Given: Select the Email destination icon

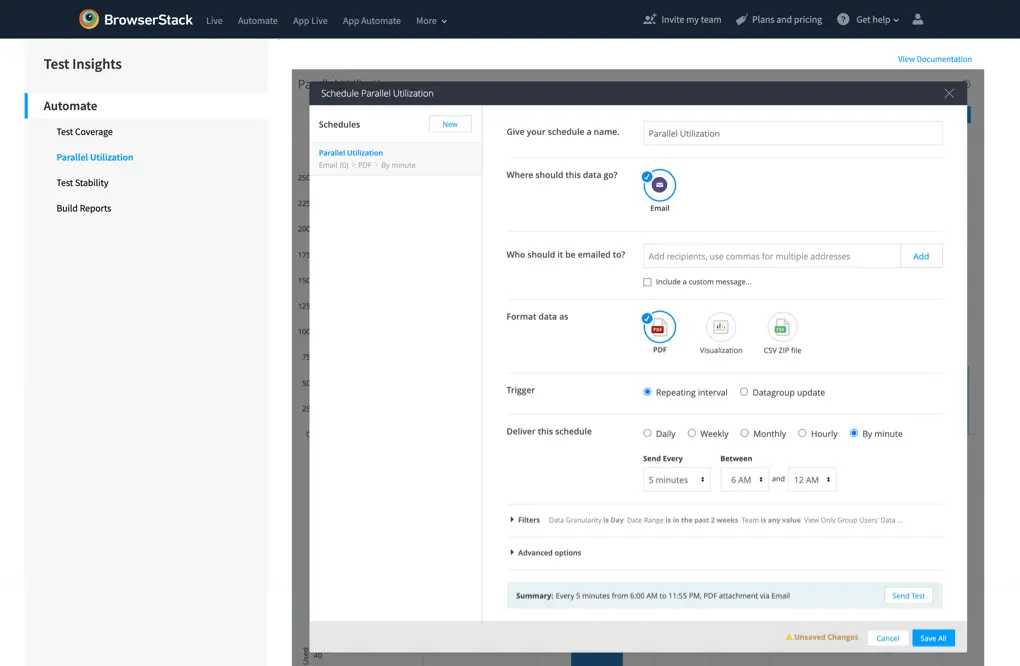Looking at the screenshot, I should (660, 185).
